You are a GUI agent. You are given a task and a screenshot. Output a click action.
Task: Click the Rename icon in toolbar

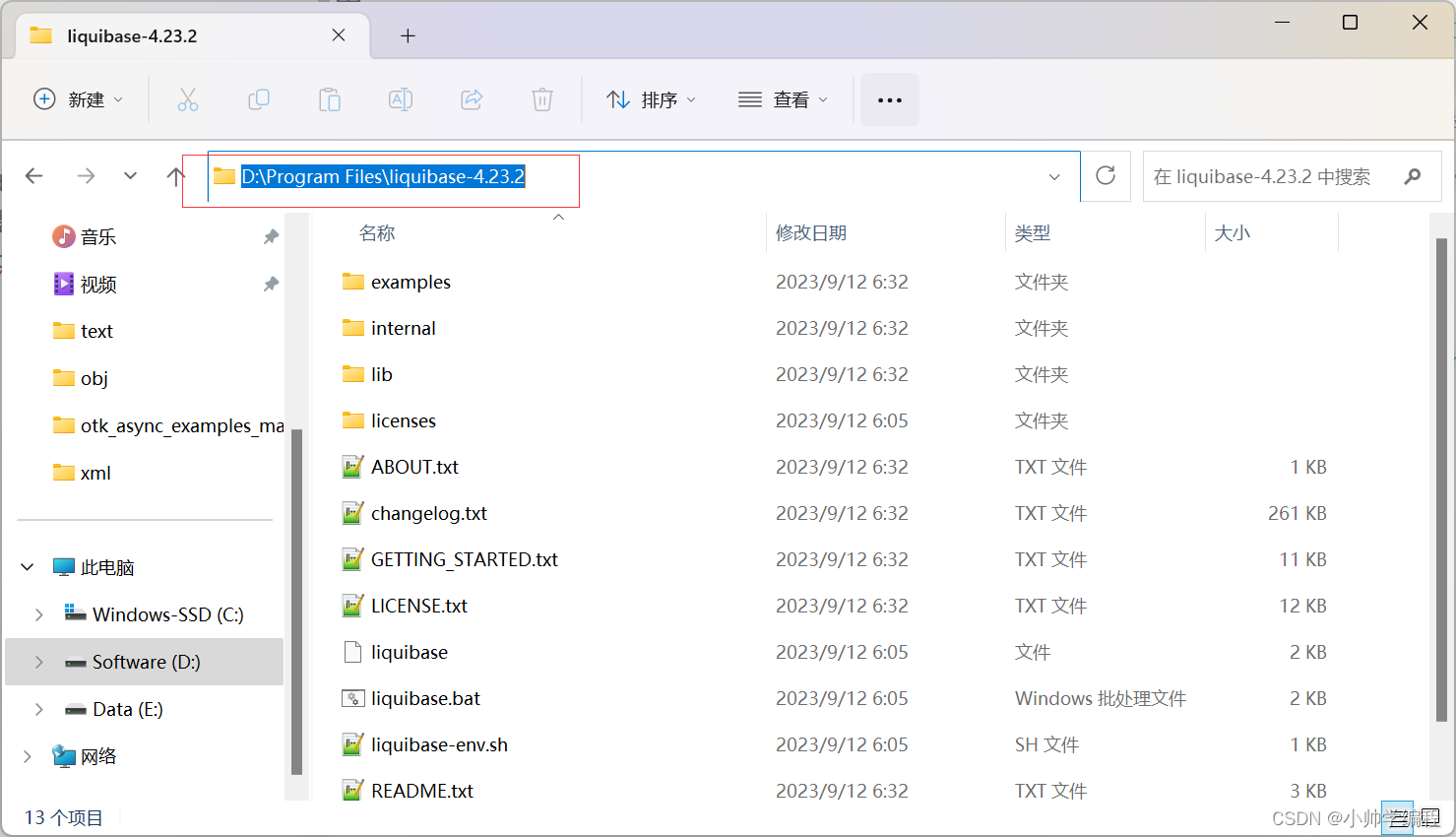401,99
